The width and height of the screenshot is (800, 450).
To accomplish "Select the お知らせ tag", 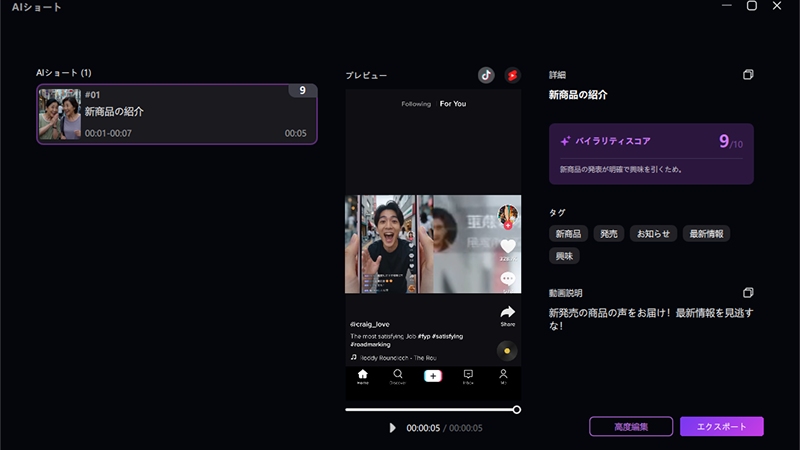I will click(x=653, y=234).
